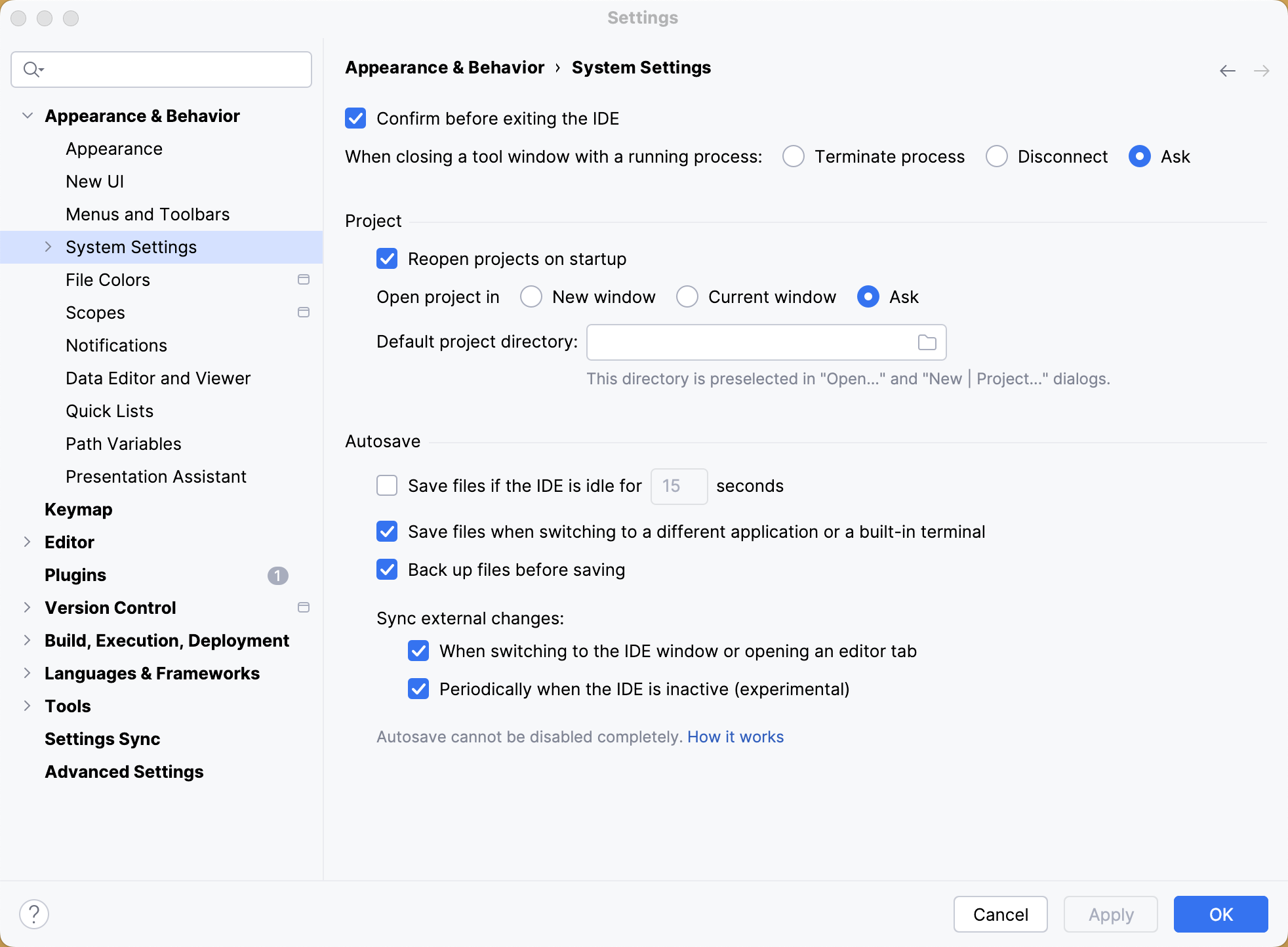Click the Apply button
The height and width of the screenshot is (947, 1288).
1110,914
